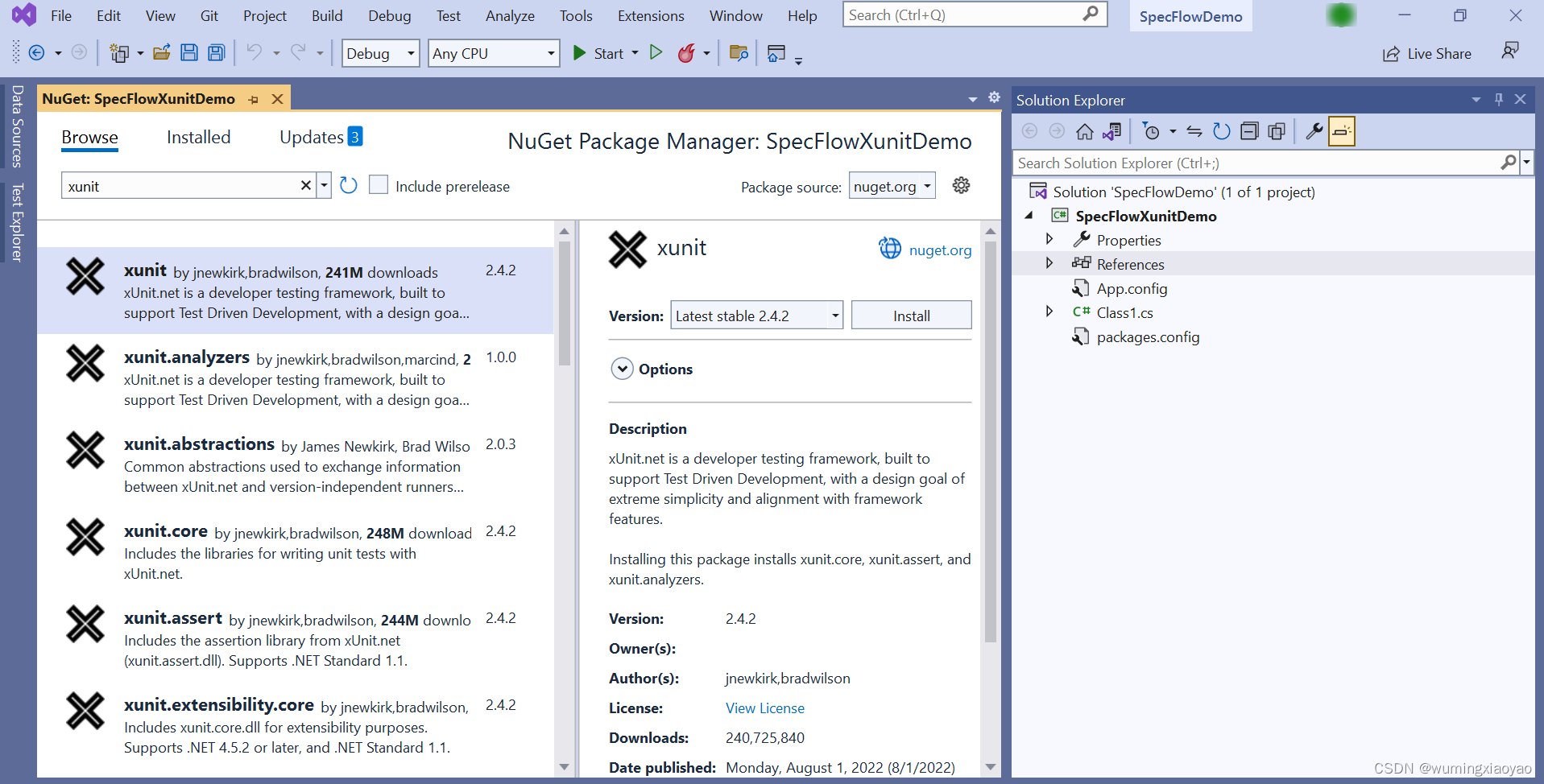This screenshot has width=1544, height=784.
Task: Click the Visual Studio Search (Ctrl+Q) box
Action: (x=975, y=14)
